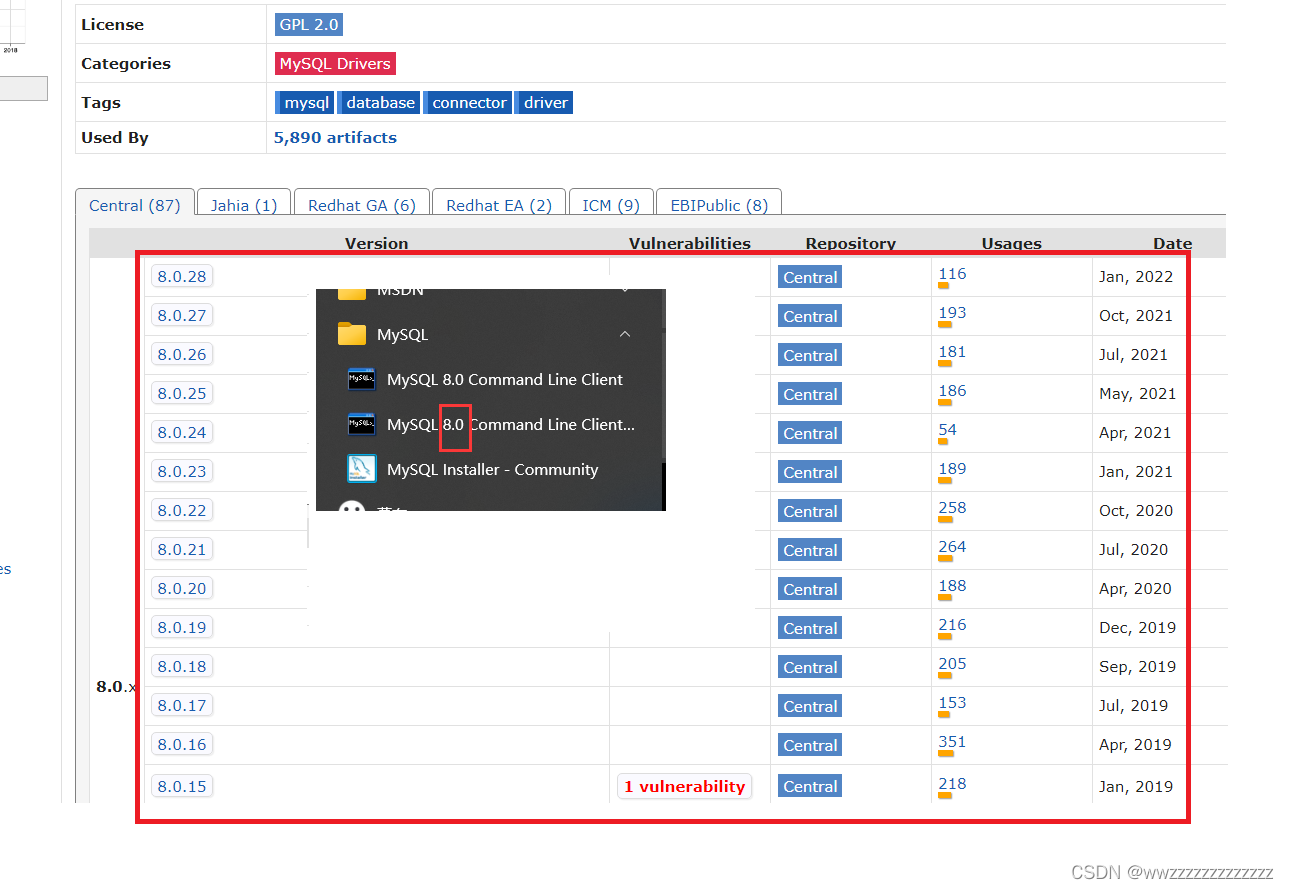Click the driver tag
Screen dimensions: 1289x889
(x=545, y=103)
